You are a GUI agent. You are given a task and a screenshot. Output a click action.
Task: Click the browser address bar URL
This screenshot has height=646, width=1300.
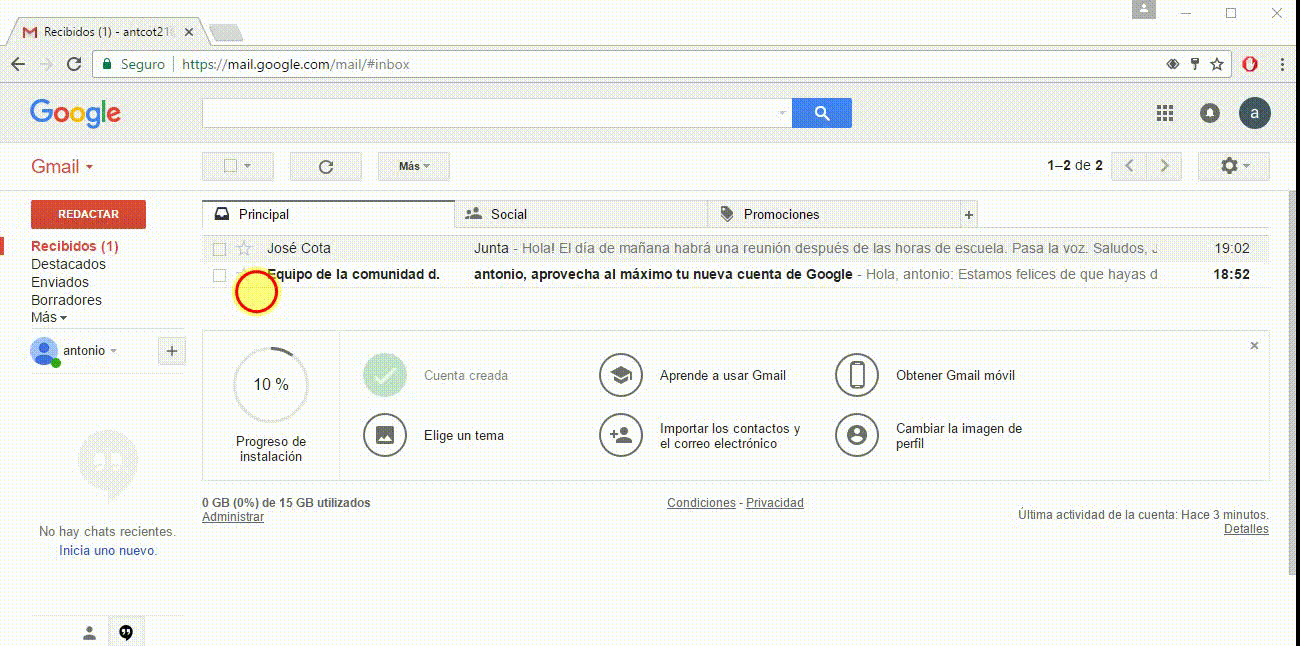point(296,64)
